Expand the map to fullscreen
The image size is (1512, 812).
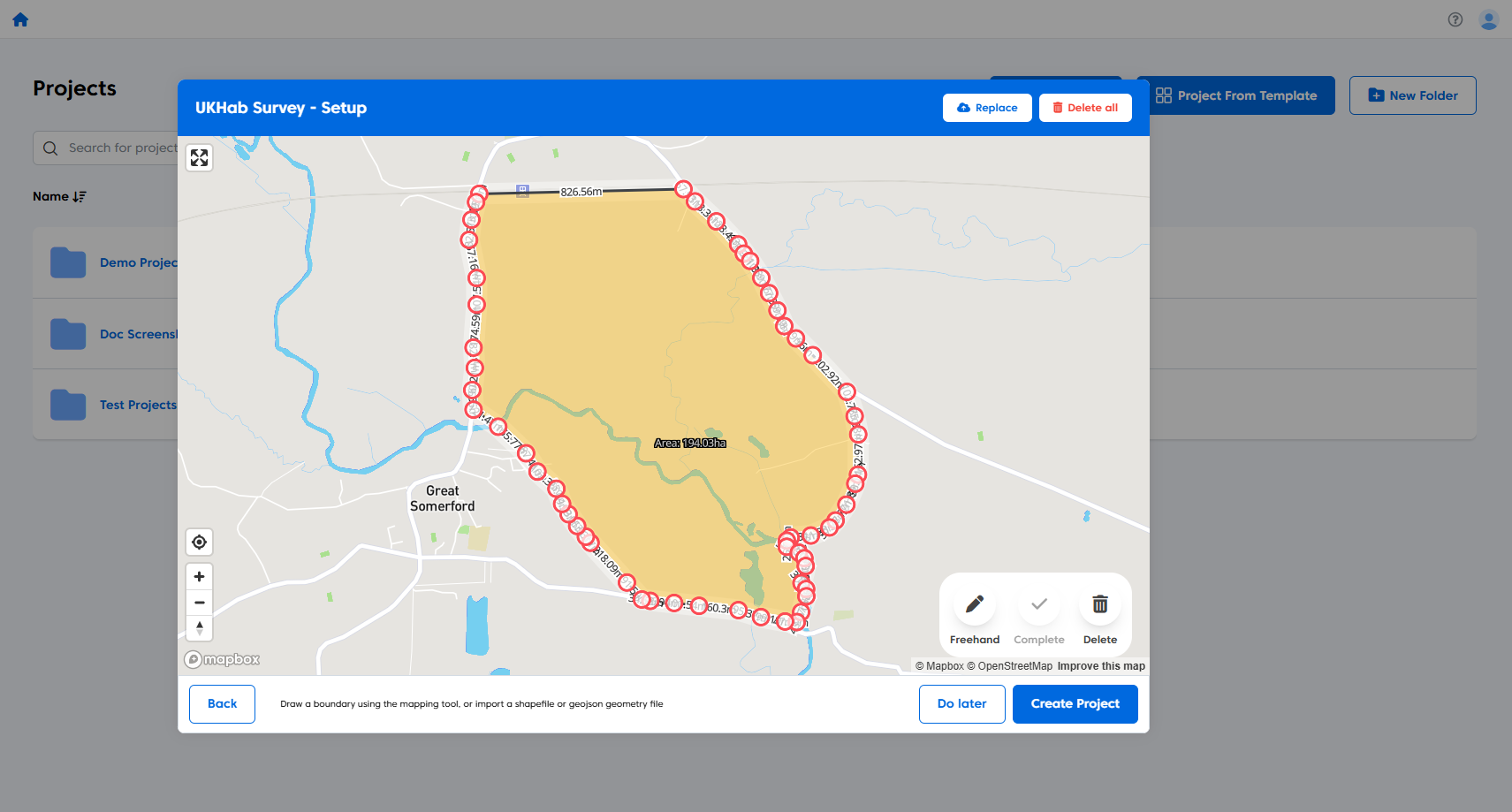199,157
